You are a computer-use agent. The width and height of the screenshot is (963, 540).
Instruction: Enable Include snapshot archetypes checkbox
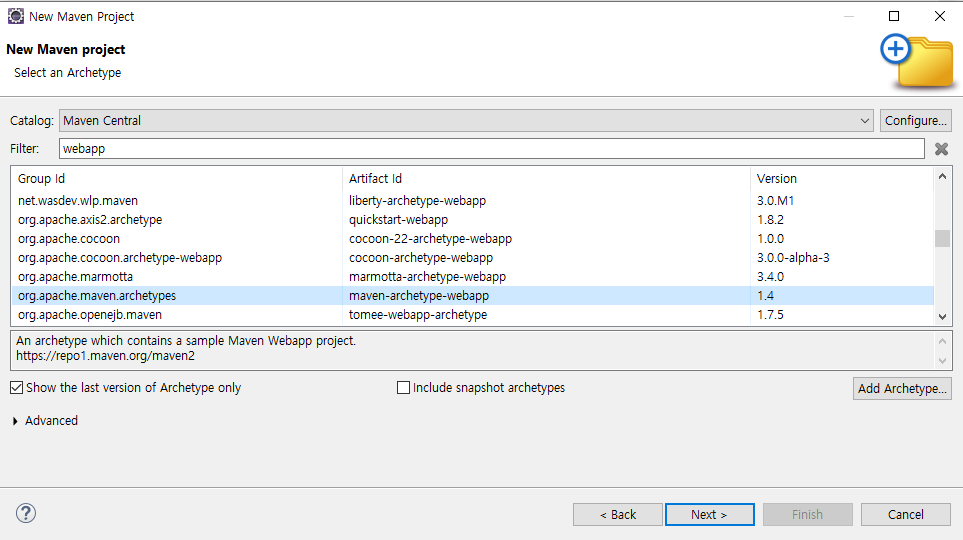pos(404,388)
